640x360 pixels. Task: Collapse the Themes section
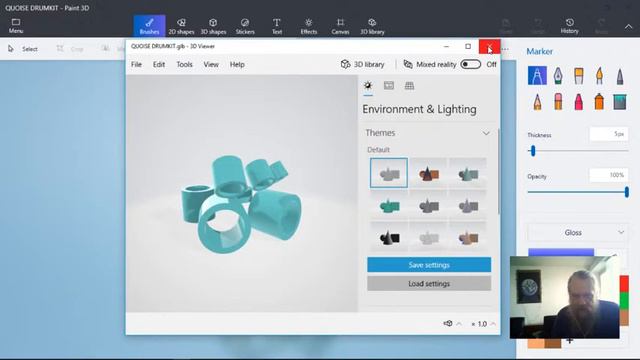click(486, 133)
